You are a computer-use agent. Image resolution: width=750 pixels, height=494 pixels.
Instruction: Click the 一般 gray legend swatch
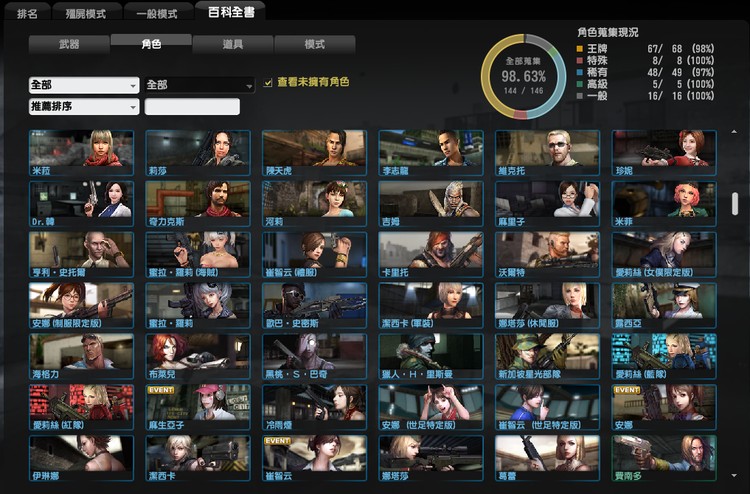(580, 96)
